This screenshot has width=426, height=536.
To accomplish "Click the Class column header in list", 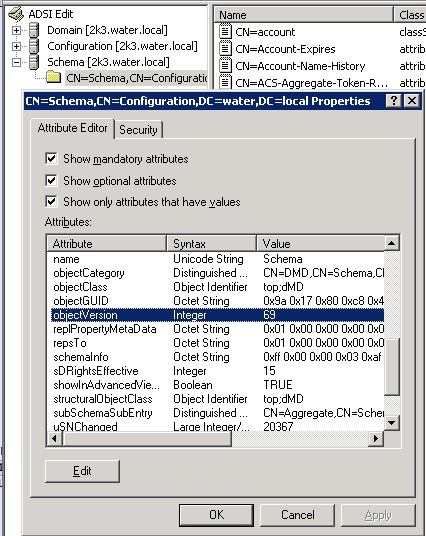I will tap(410, 15).
